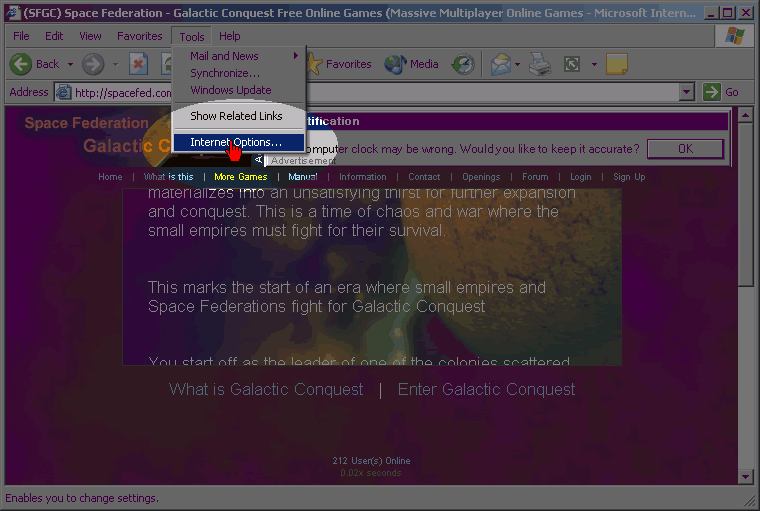Open the Favorites star toolbar button

[x=338, y=64]
